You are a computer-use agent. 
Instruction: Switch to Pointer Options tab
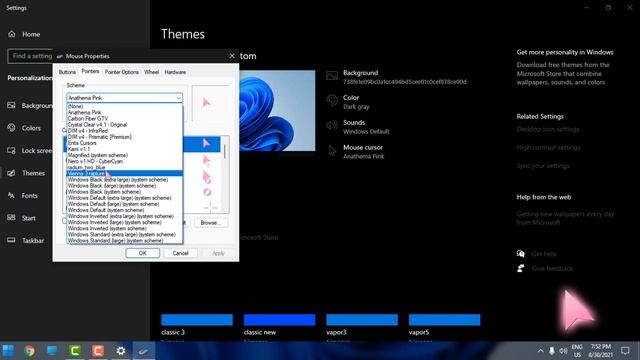click(x=122, y=72)
